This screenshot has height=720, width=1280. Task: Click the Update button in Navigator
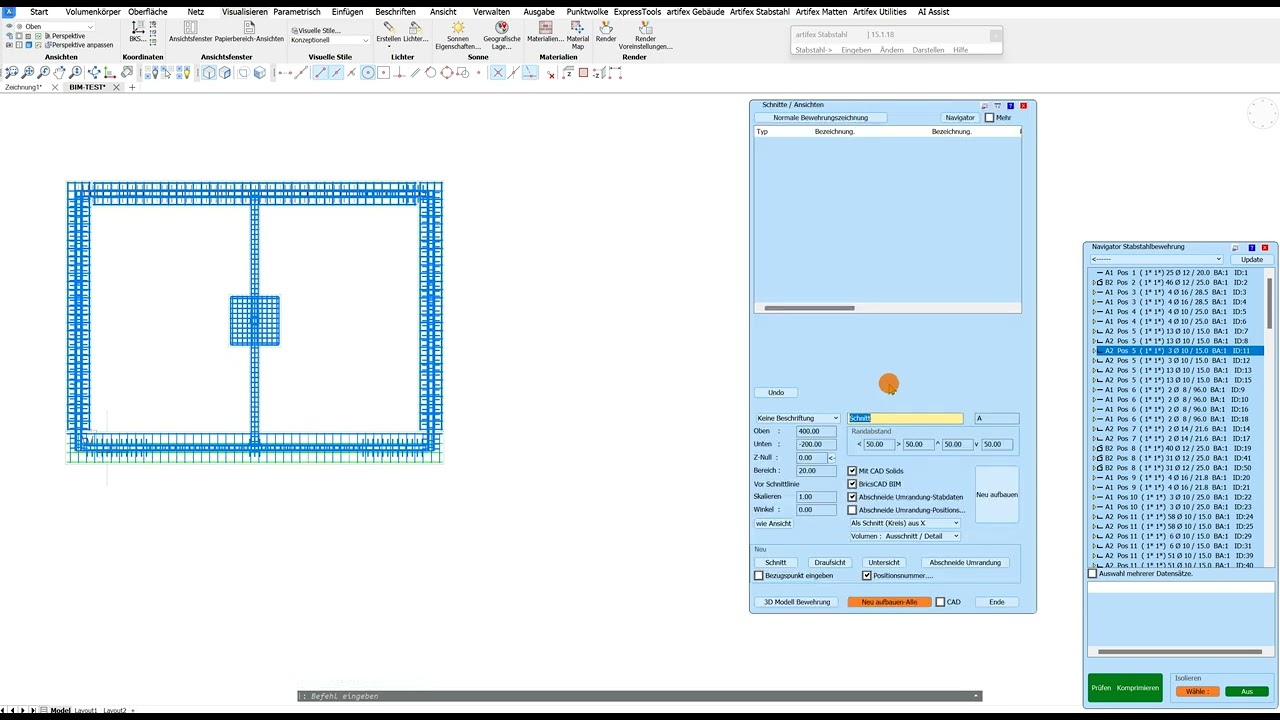(x=1252, y=259)
